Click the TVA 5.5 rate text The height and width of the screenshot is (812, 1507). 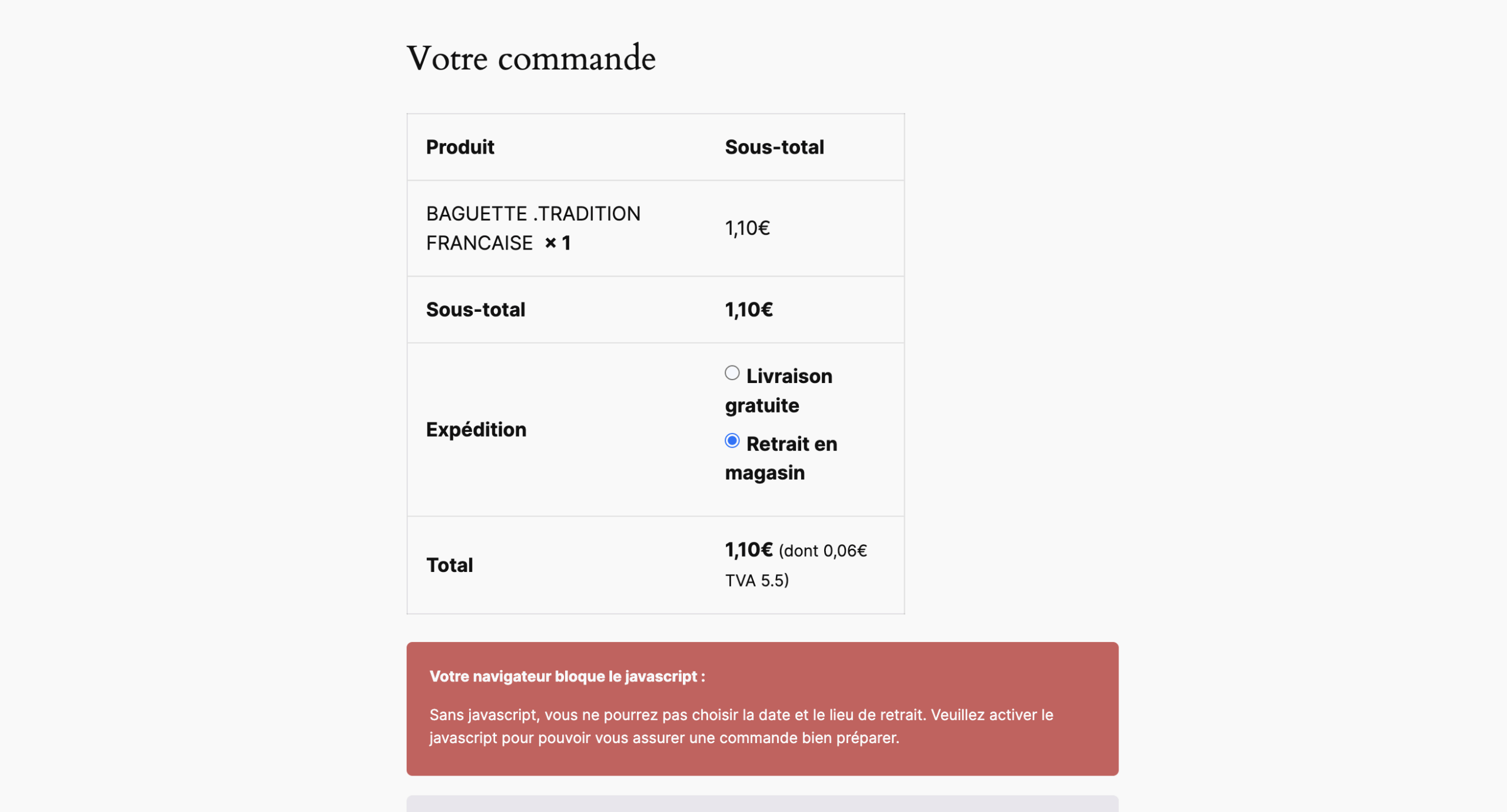click(x=756, y=581)
